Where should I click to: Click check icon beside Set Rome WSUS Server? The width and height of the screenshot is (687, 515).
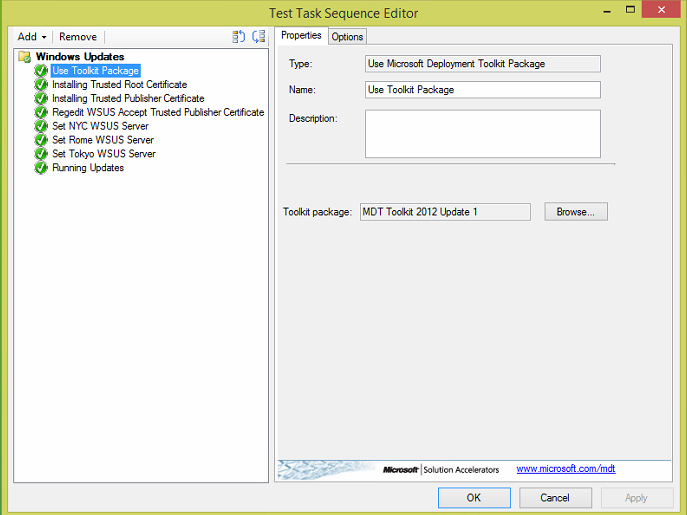[x=41, y=140]
